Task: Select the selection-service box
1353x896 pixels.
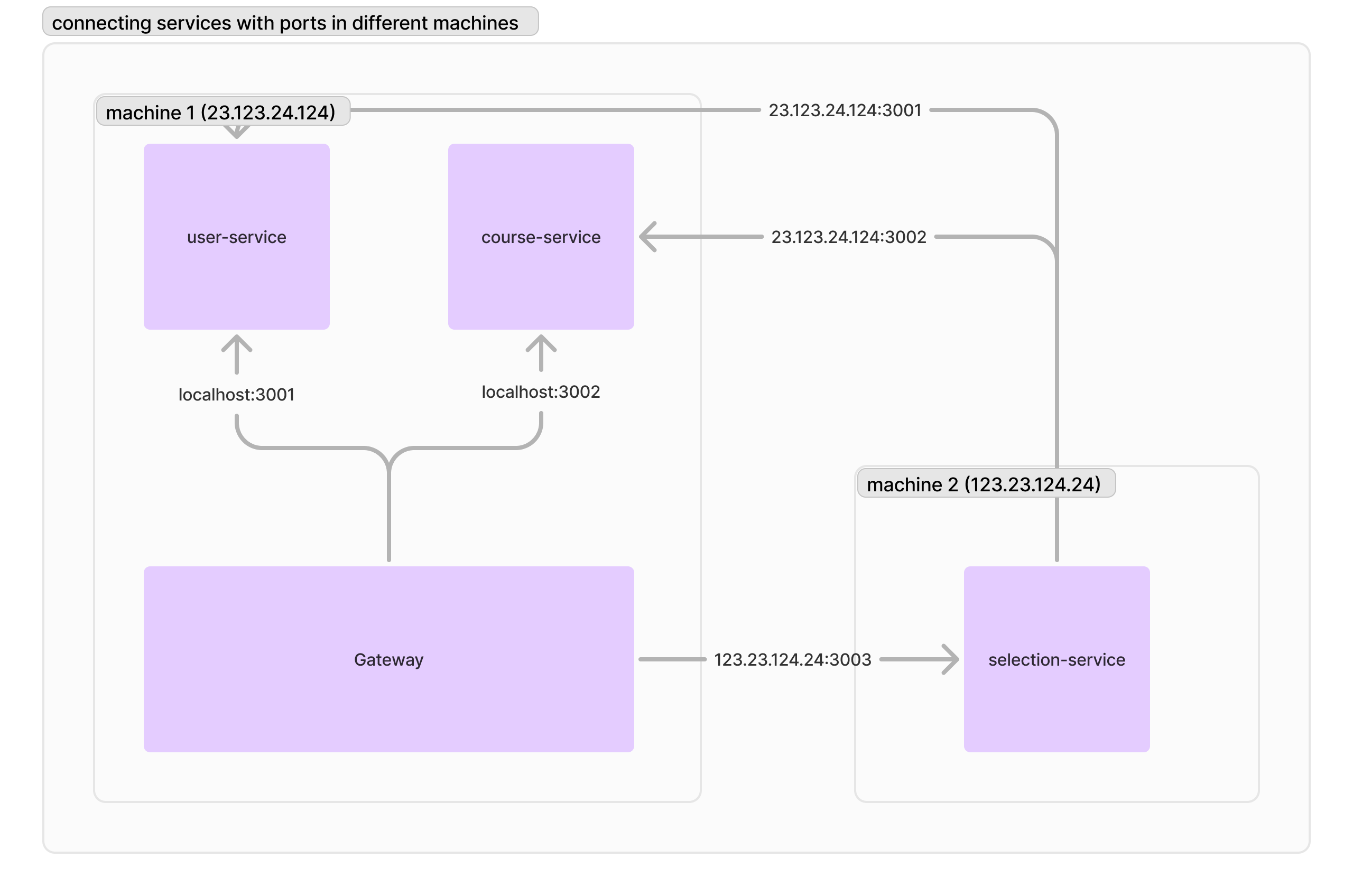Action: pos(1057,659)
